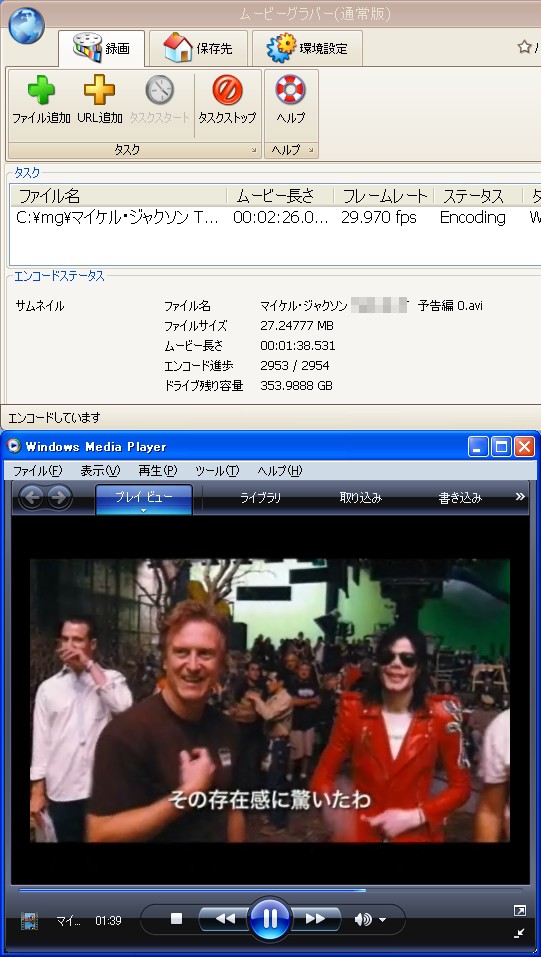
Task: Switch to the 録画 tab
Action: (101, 48)
